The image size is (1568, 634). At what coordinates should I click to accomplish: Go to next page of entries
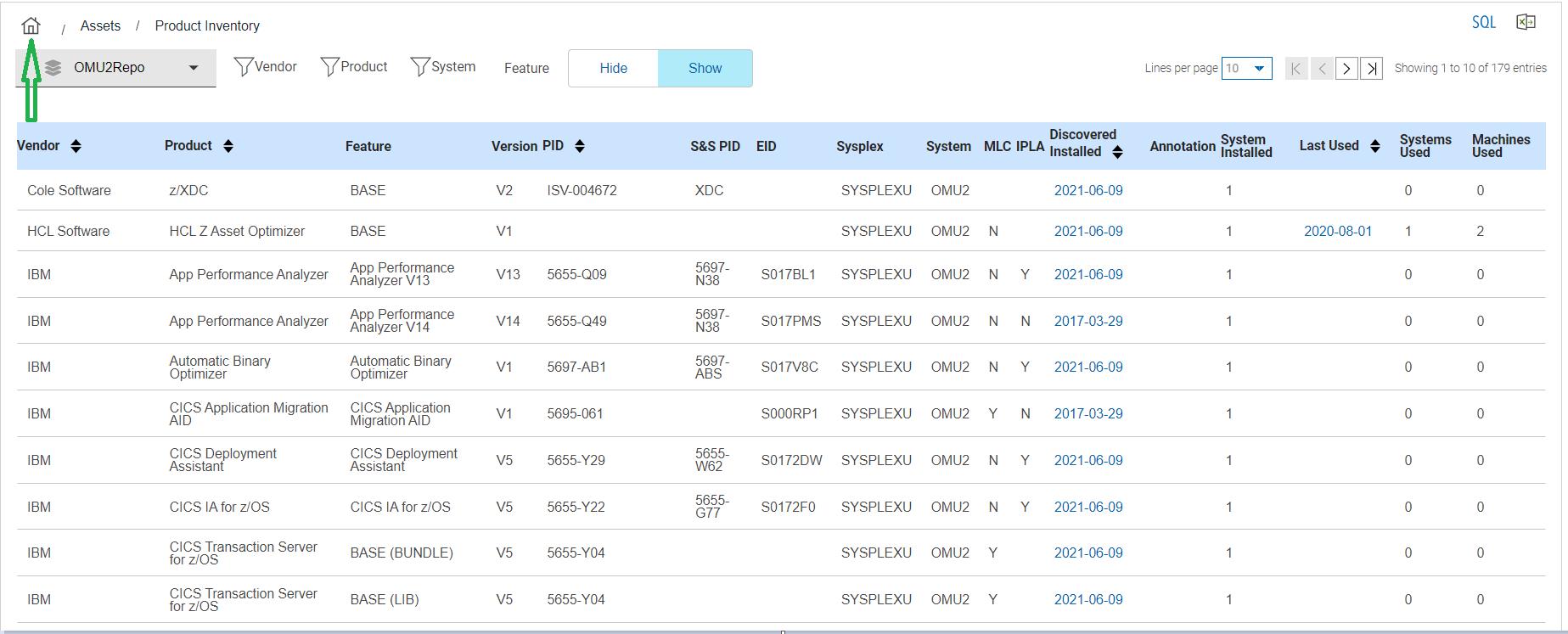[x=1346, y=68]
